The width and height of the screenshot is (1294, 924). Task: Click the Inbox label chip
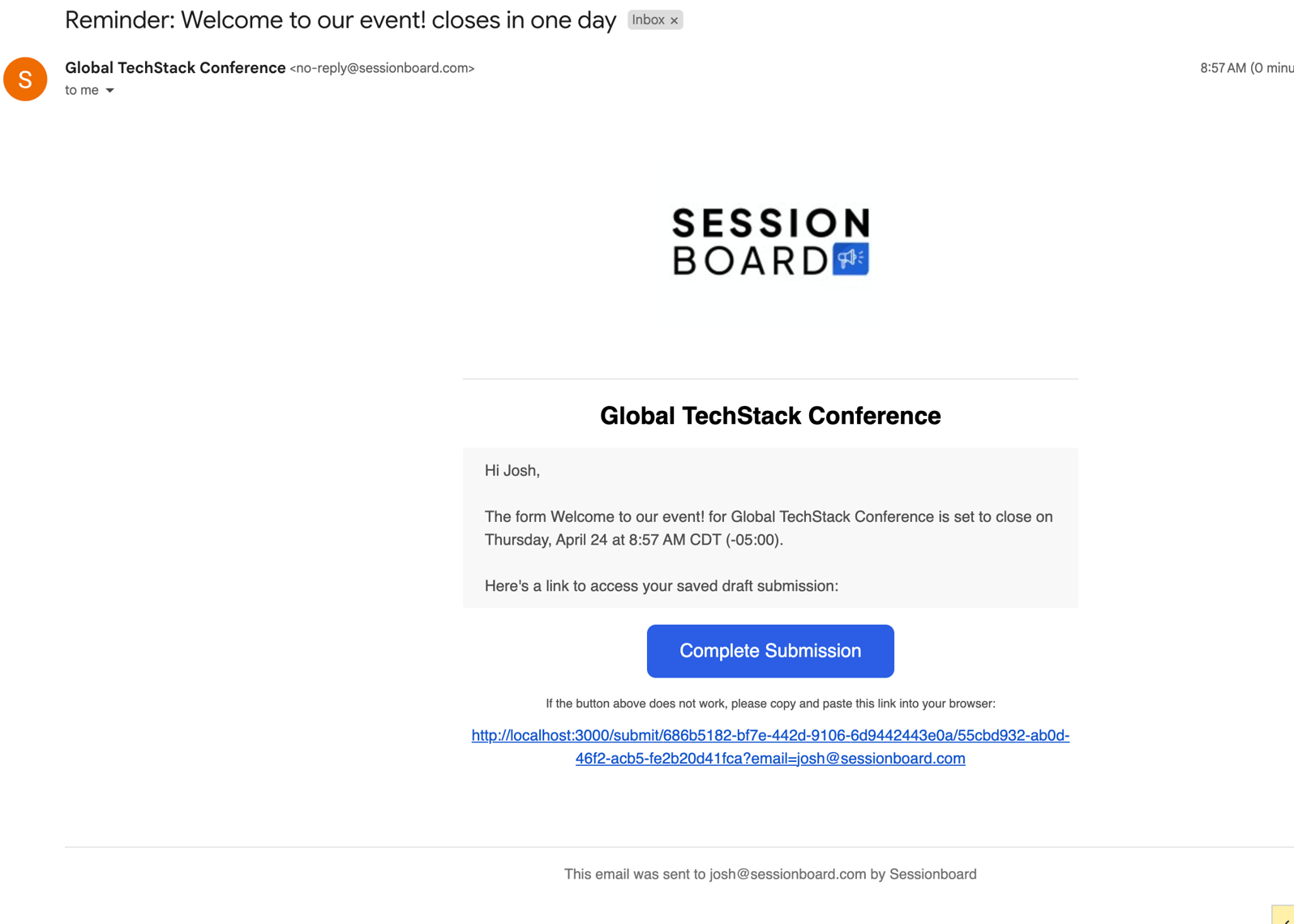[x=648, y=20]
